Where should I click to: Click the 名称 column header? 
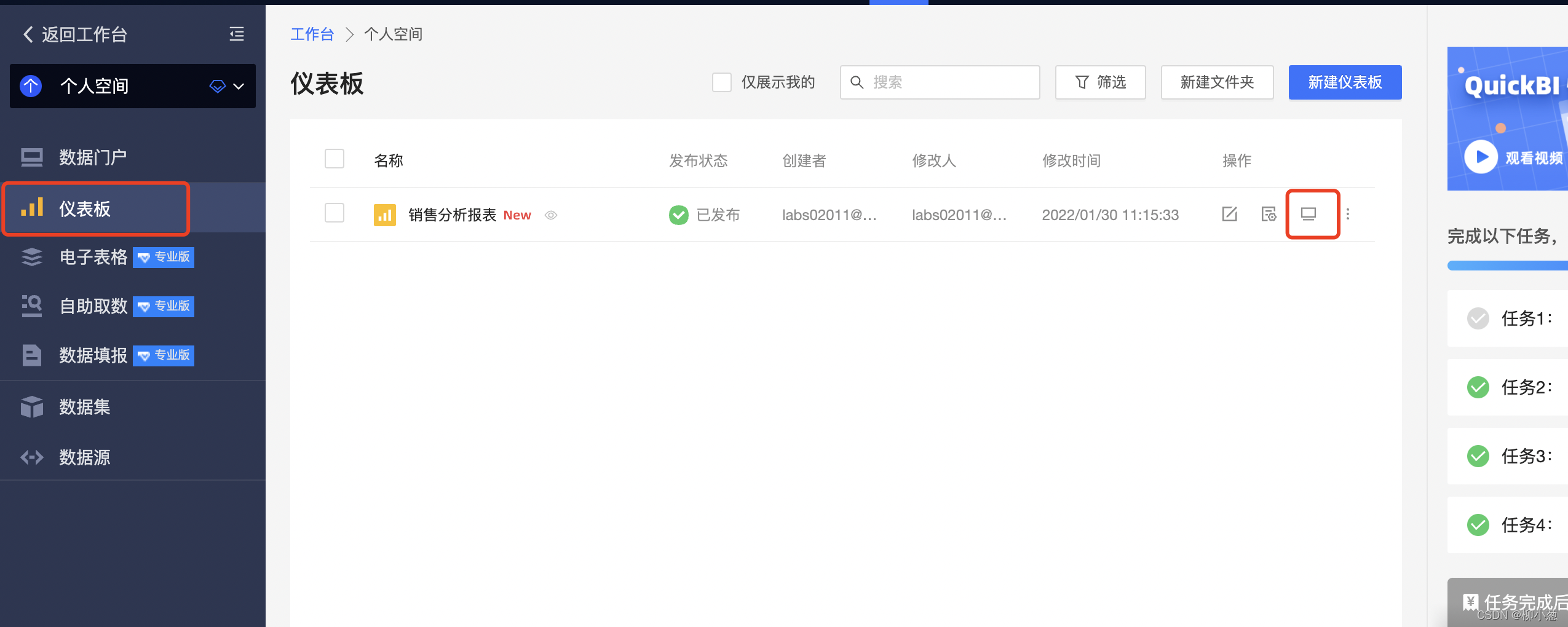[389, 161]
